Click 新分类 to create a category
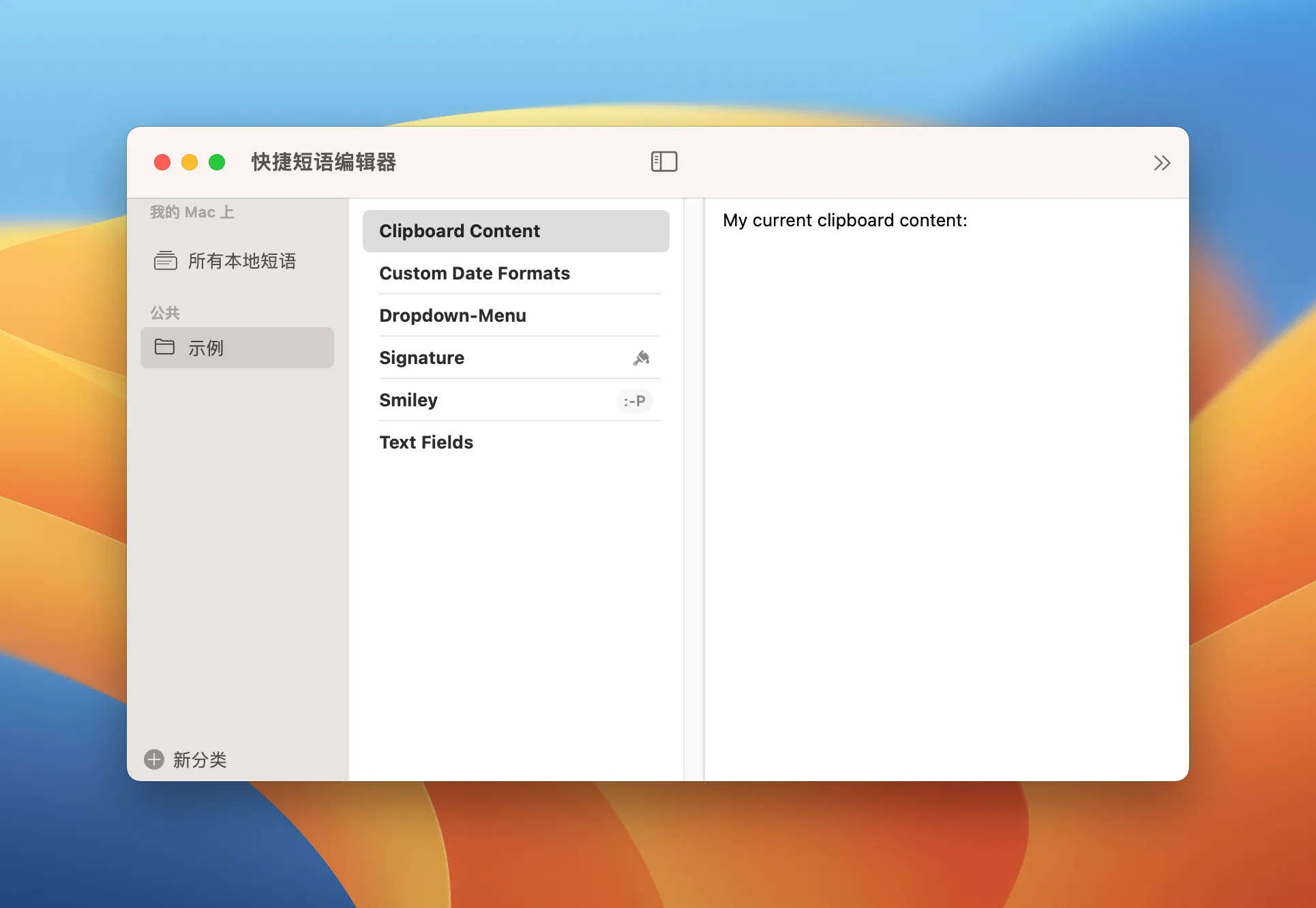1316x908 pixels. point(199,759)
